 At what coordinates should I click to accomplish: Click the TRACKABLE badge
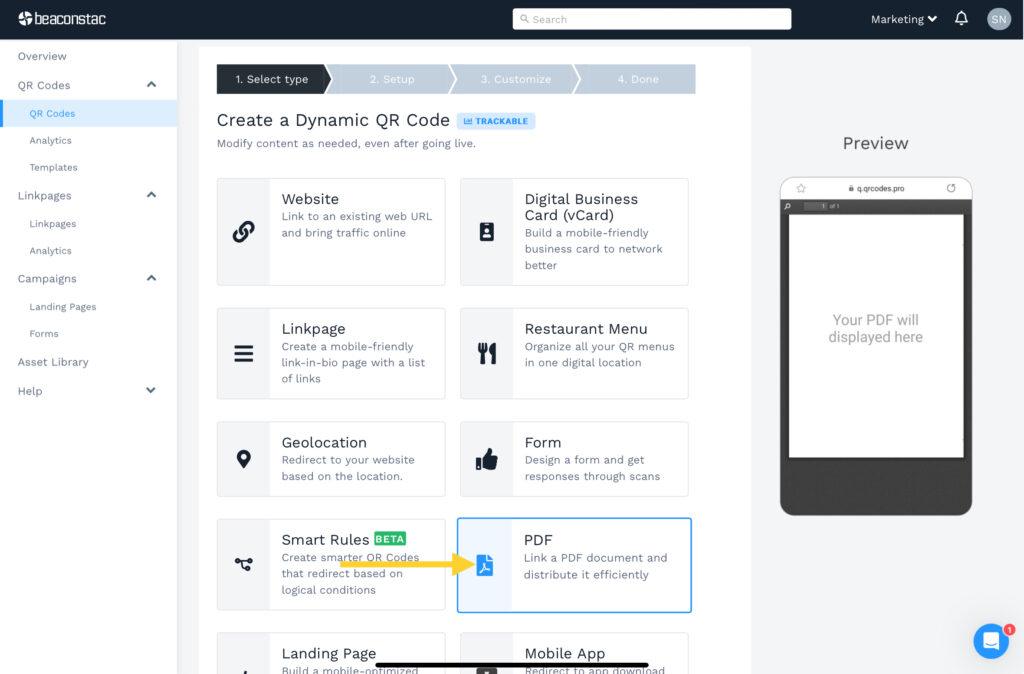click(495, 121)
